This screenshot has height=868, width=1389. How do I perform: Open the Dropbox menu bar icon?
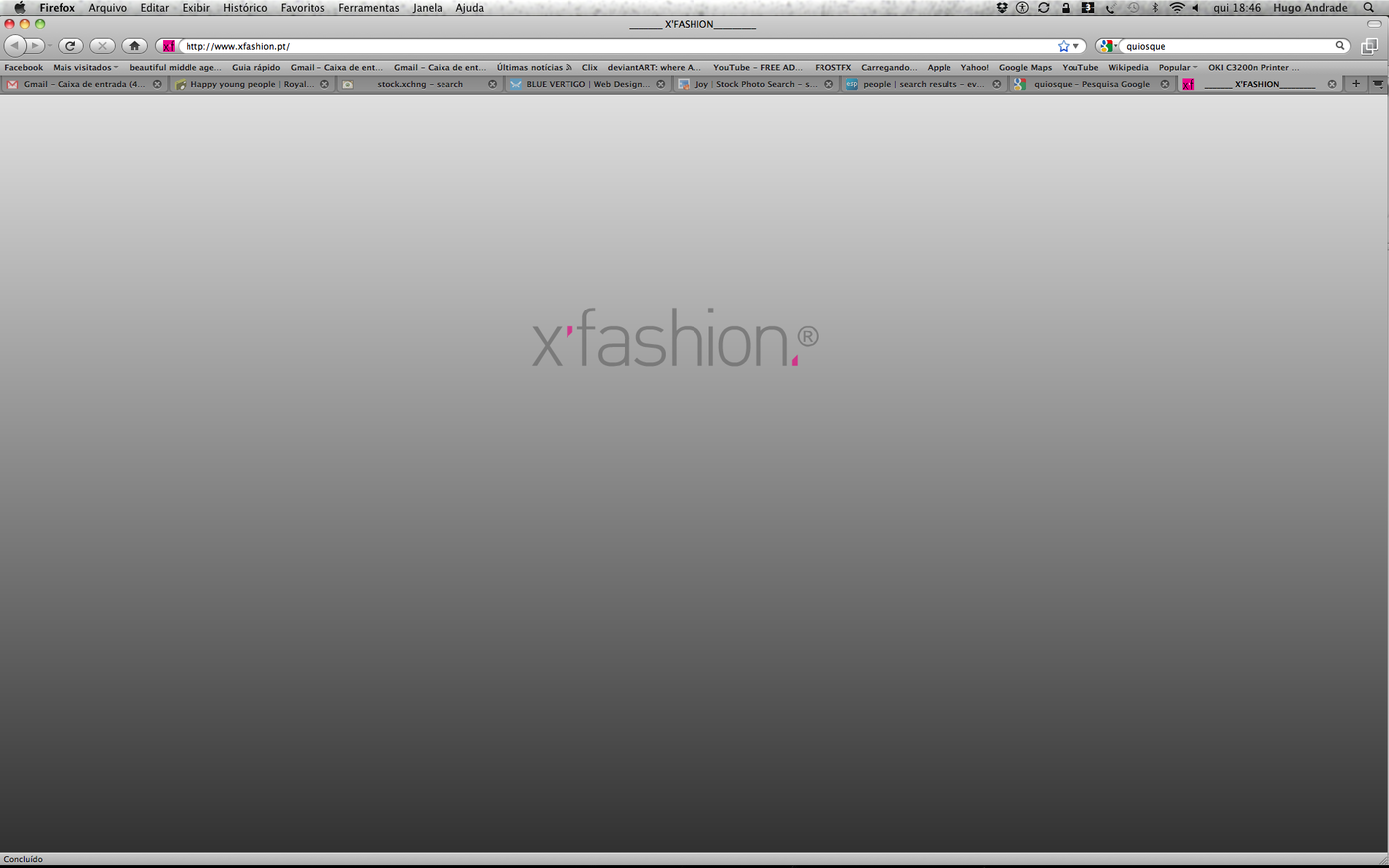[1002, 8]
